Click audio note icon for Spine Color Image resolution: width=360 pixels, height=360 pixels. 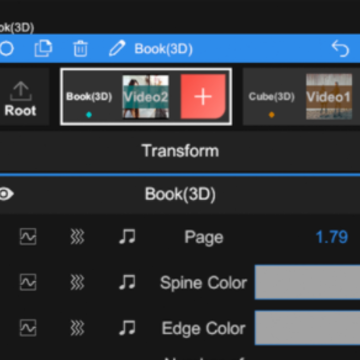click(127, 283)
